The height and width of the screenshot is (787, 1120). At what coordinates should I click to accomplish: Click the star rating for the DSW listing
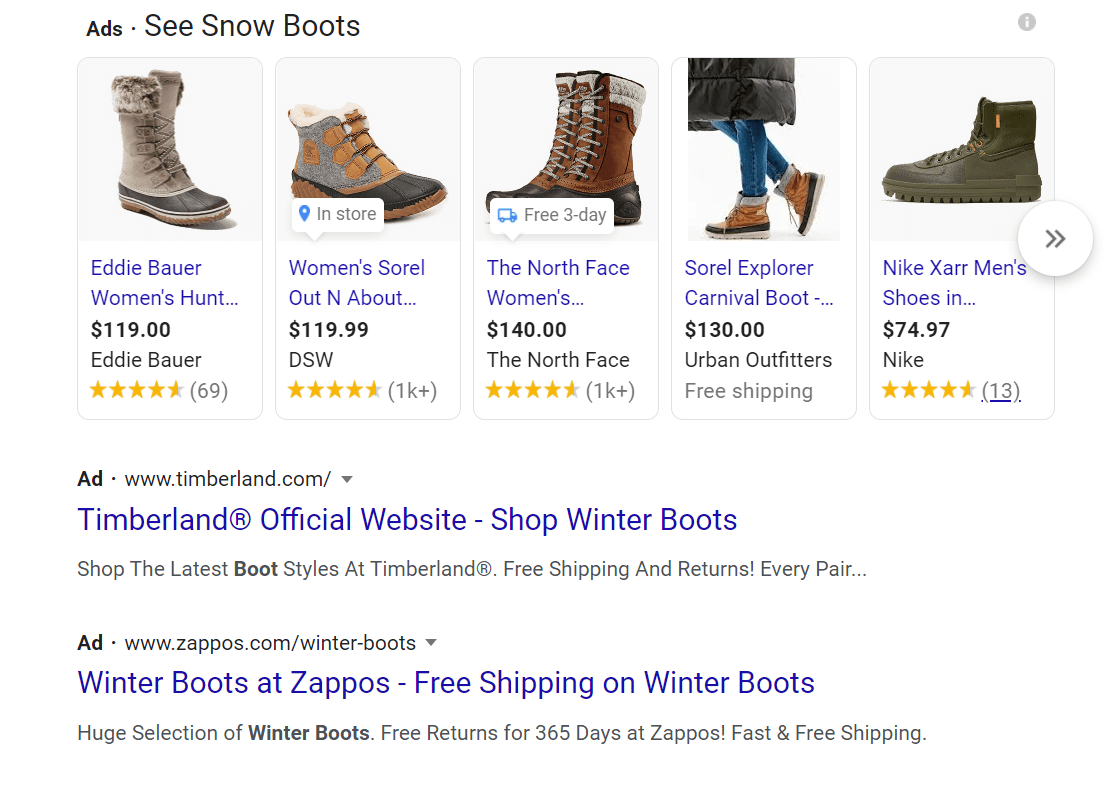pyautogui.click(x=335, y=391)
